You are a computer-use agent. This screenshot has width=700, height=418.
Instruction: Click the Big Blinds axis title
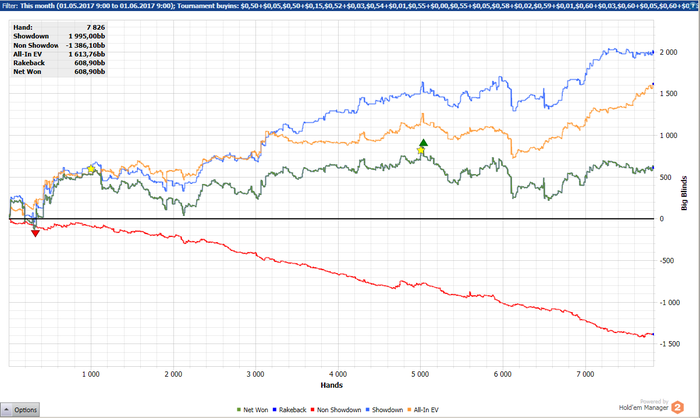[683, 193]
